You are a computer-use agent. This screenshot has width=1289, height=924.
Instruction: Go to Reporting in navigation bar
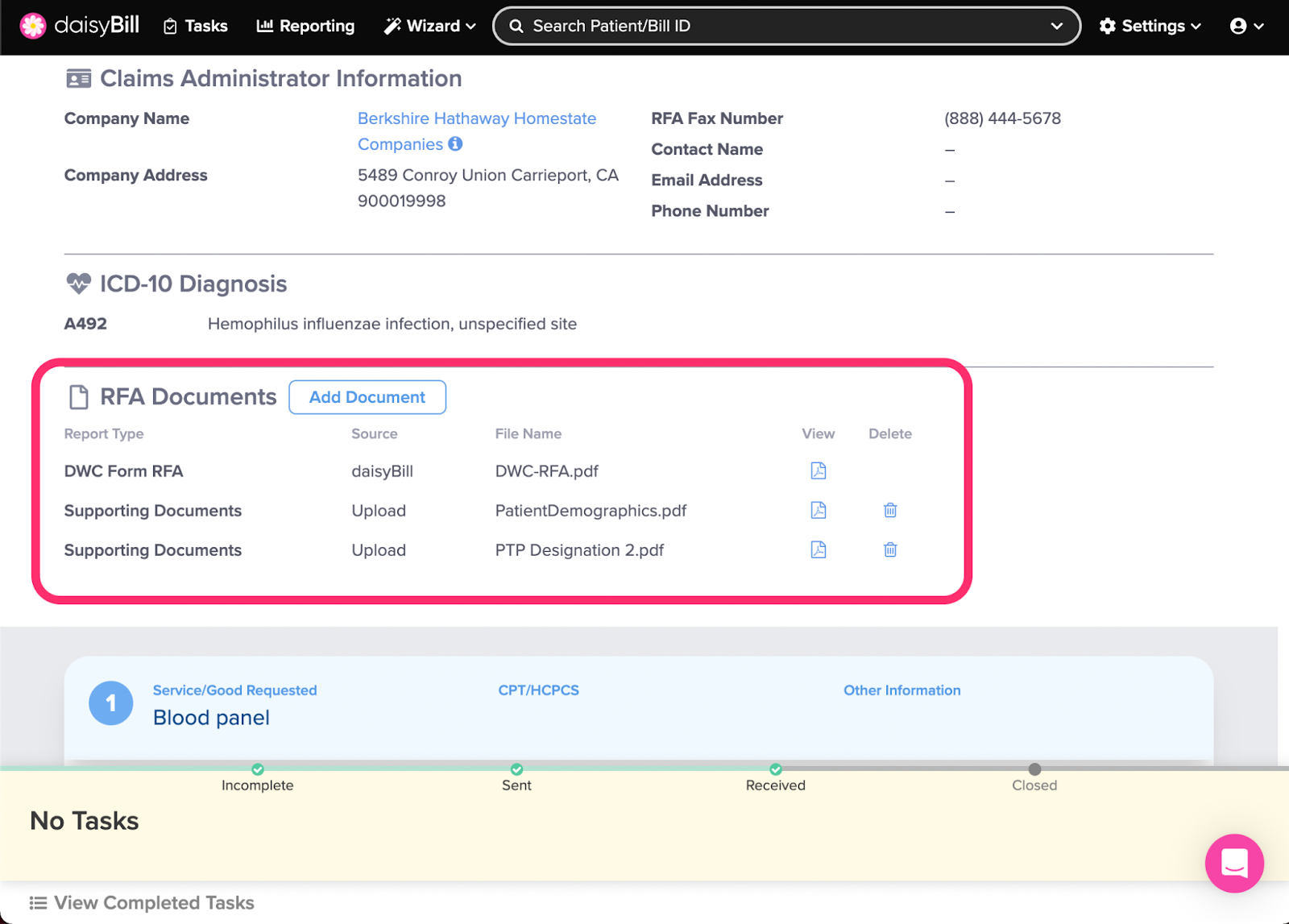pyautogui.click(x=305, y=26)
